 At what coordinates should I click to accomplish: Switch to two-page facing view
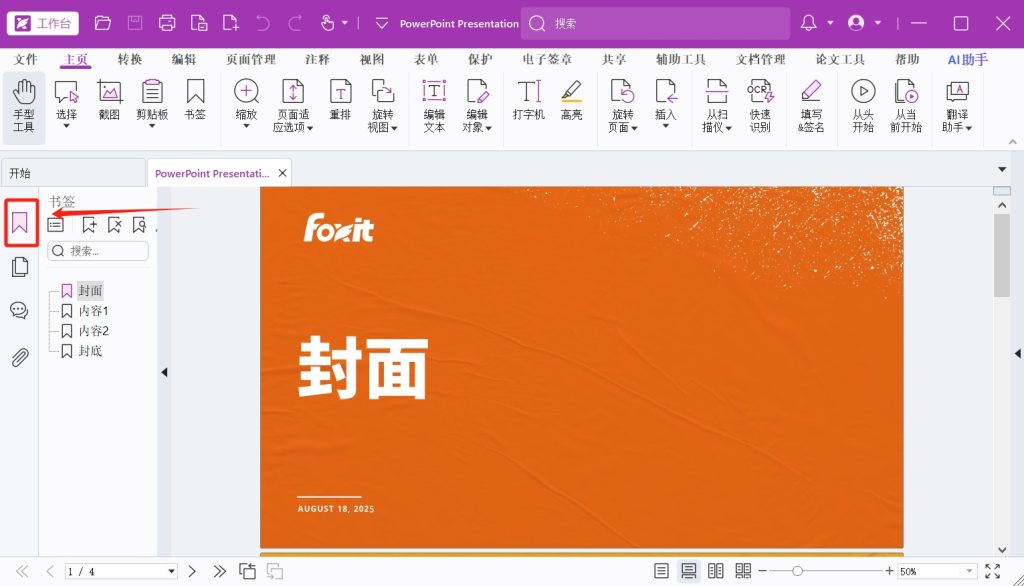715,571
